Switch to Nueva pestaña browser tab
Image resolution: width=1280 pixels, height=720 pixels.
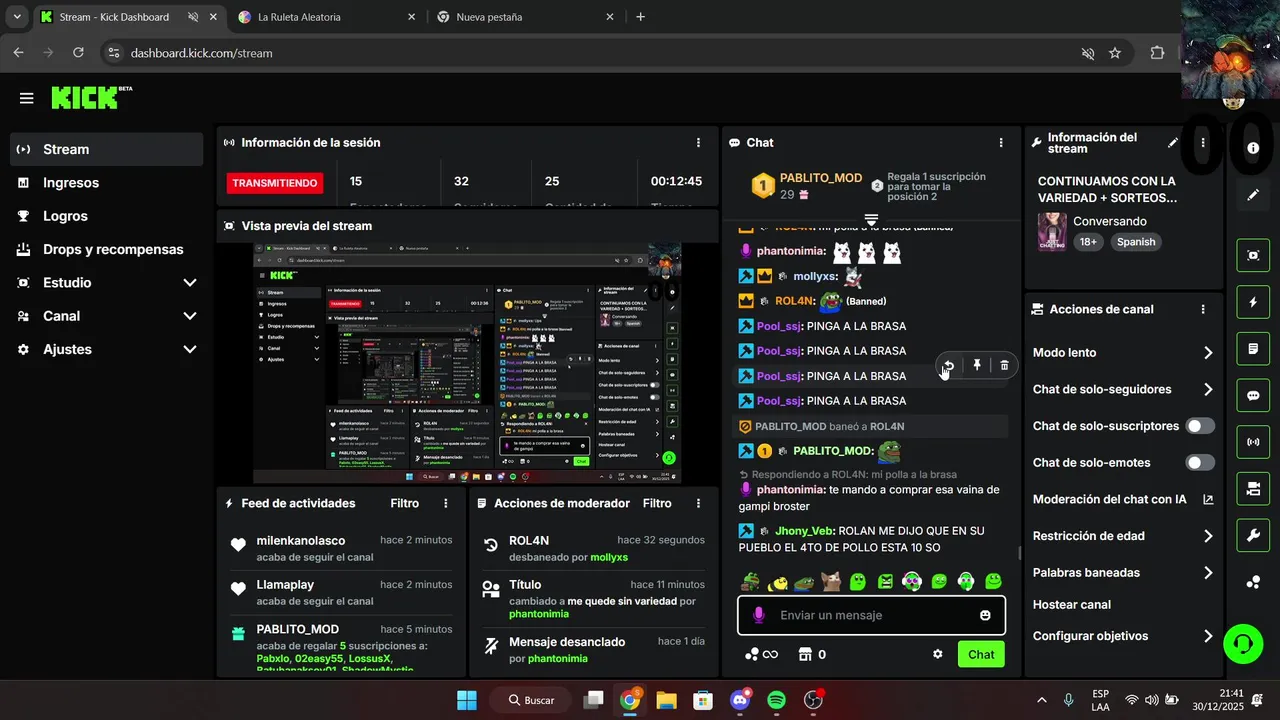[x=526, y=17]
